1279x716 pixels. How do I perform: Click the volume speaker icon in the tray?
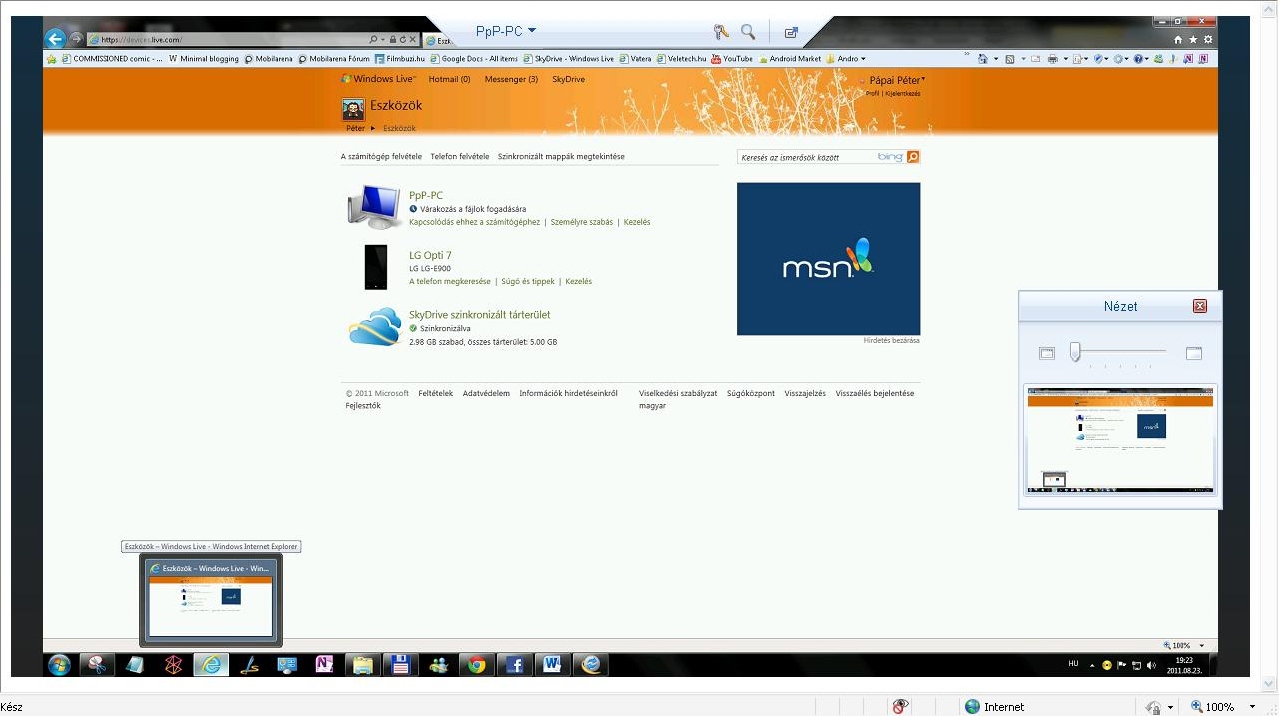pyautogui.click(x=1151, y=665)
